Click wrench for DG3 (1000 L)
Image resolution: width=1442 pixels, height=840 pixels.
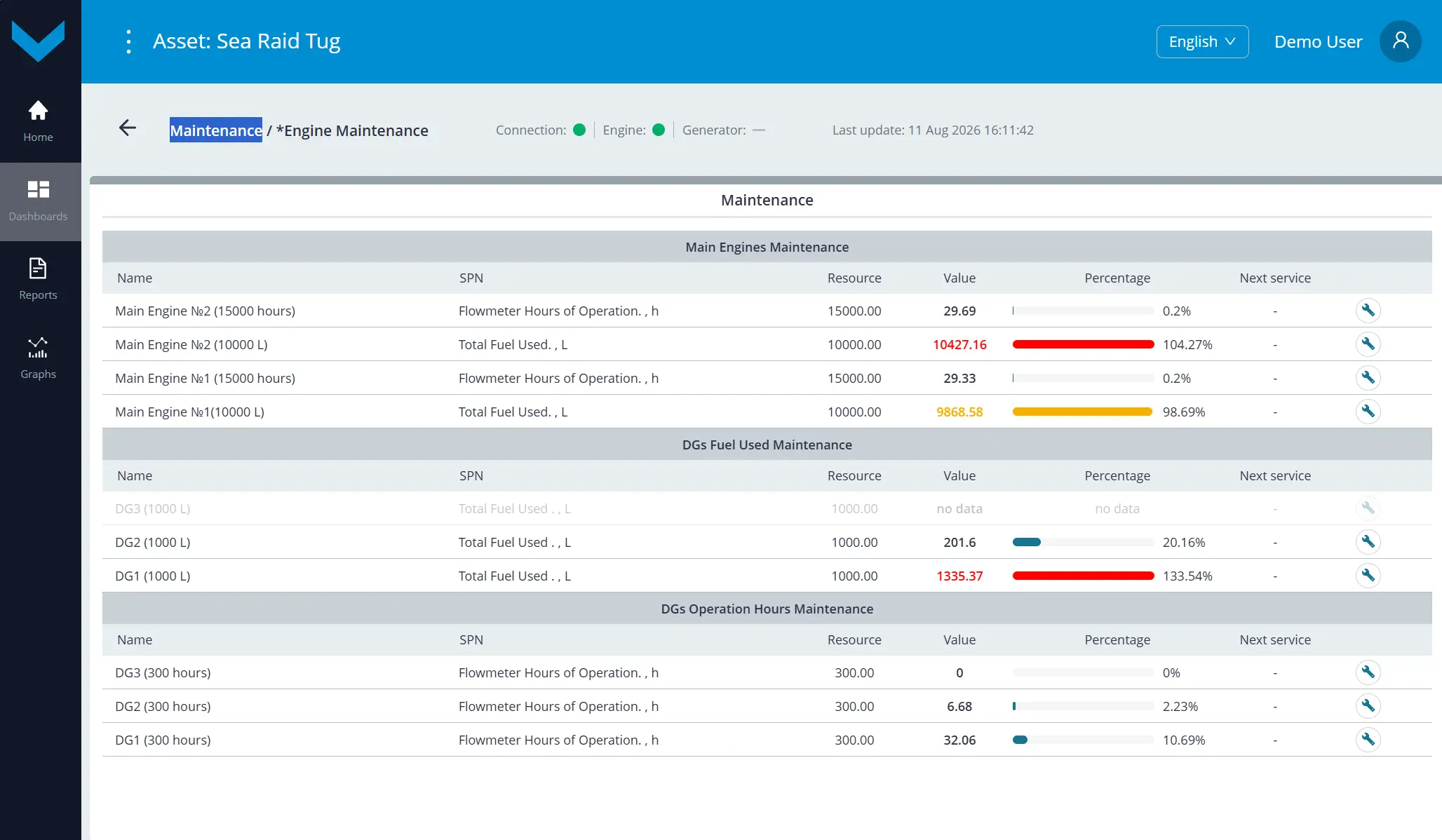click(x=1368, y=508)
